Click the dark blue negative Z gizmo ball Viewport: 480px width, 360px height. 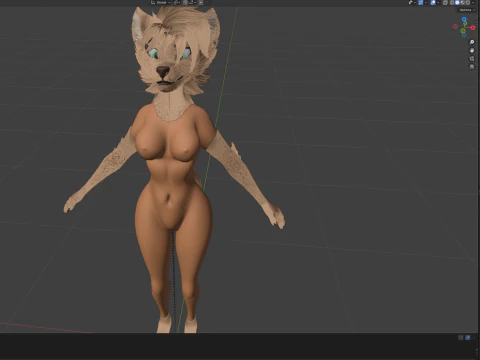464,35
